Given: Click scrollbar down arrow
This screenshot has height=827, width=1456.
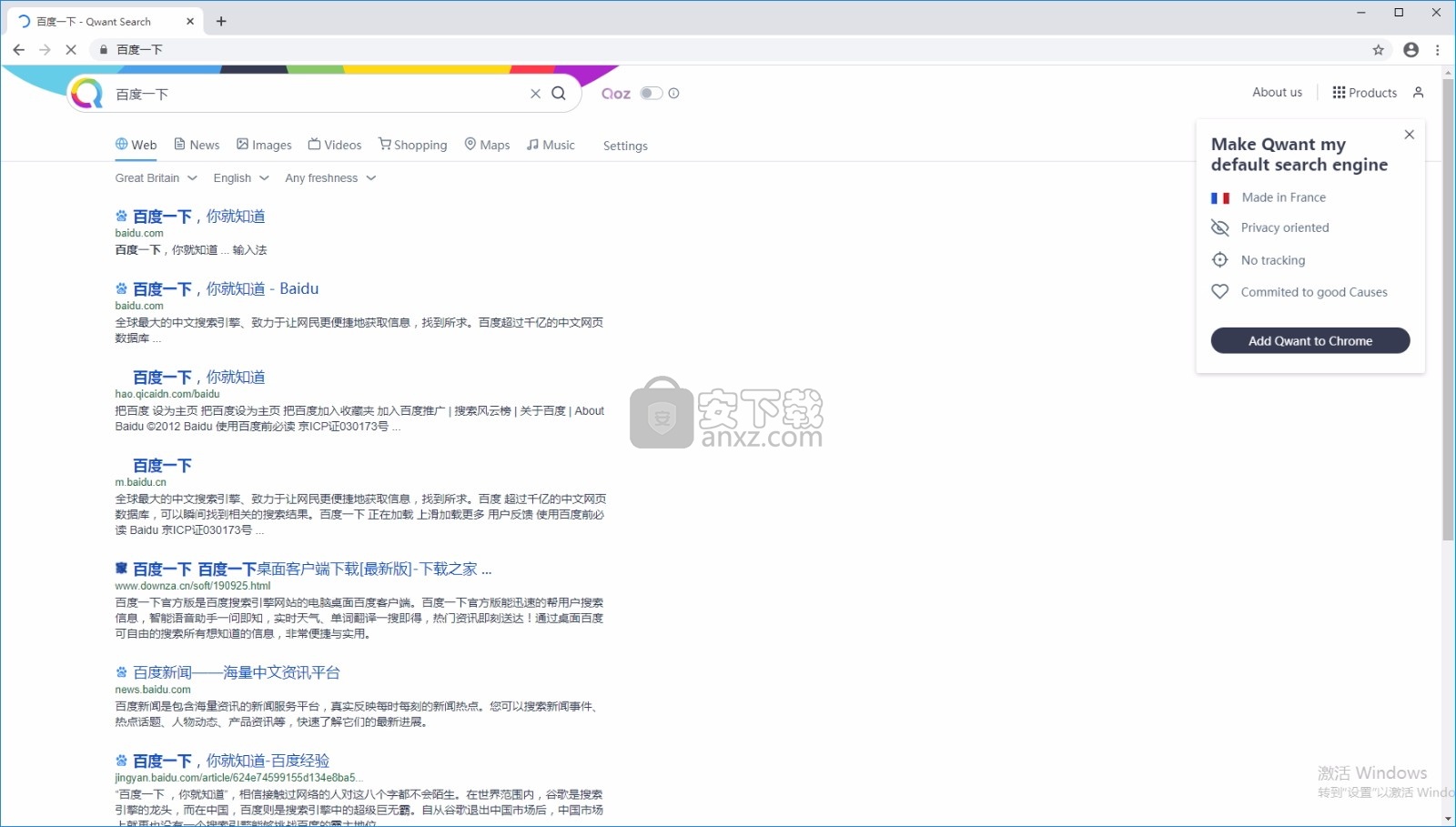Looking at the screenshot, I should [1448, 819].
